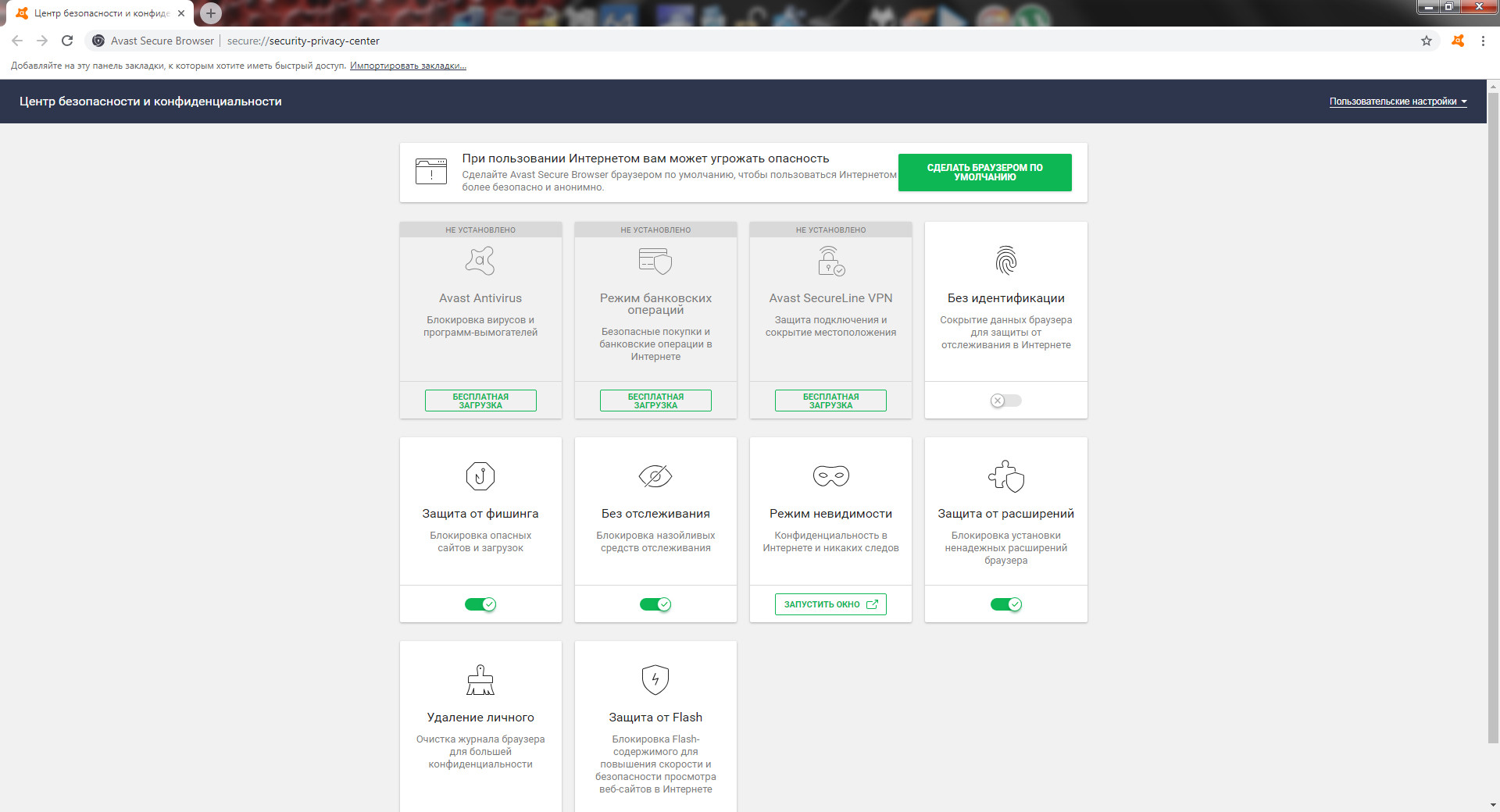Click the Защита от фишинга title text
The height and width of the screenshot is (812, 1500).
click(x=480, y=514)
